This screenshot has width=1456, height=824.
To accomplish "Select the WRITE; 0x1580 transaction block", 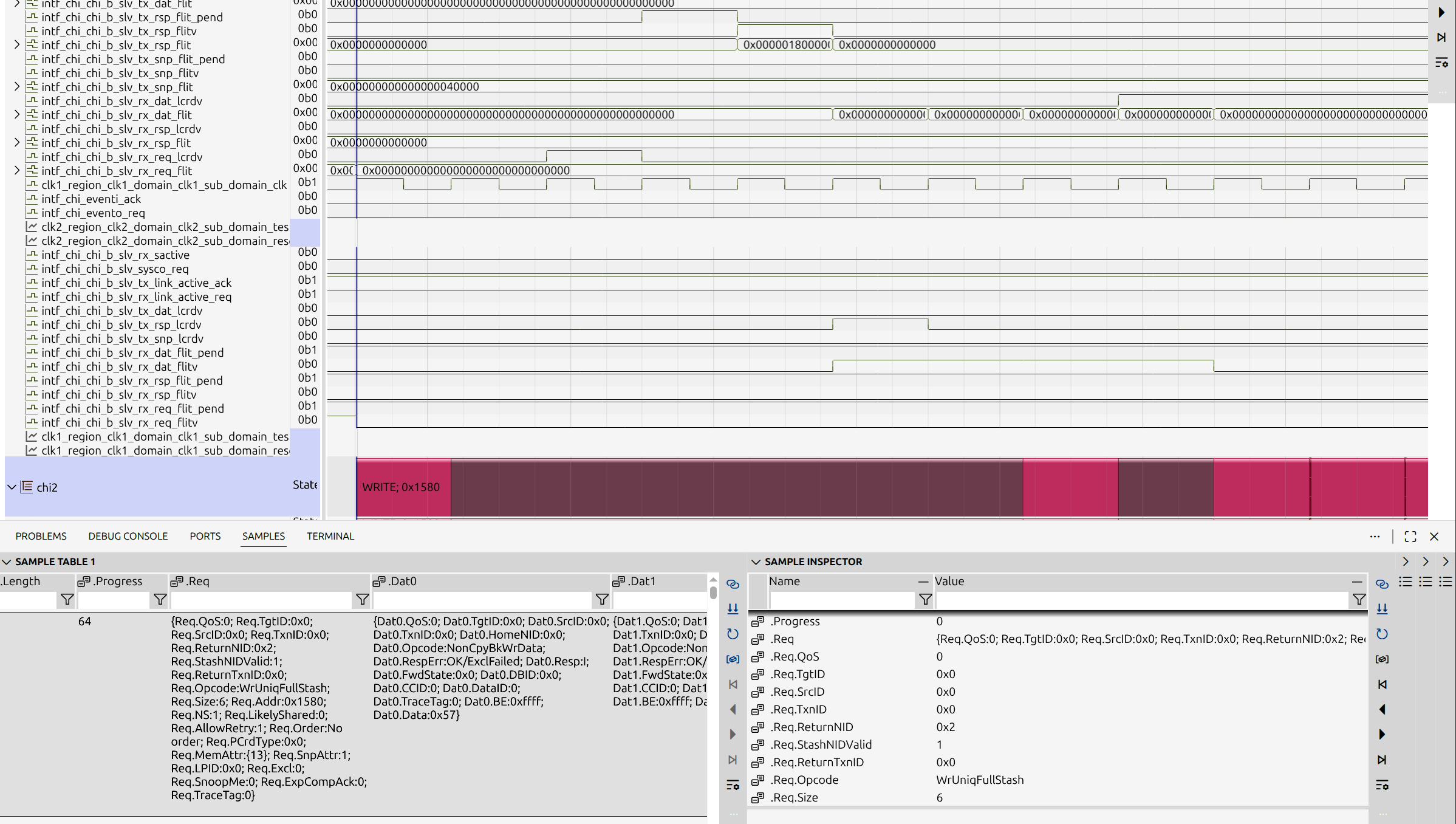I will pos(403,487).
